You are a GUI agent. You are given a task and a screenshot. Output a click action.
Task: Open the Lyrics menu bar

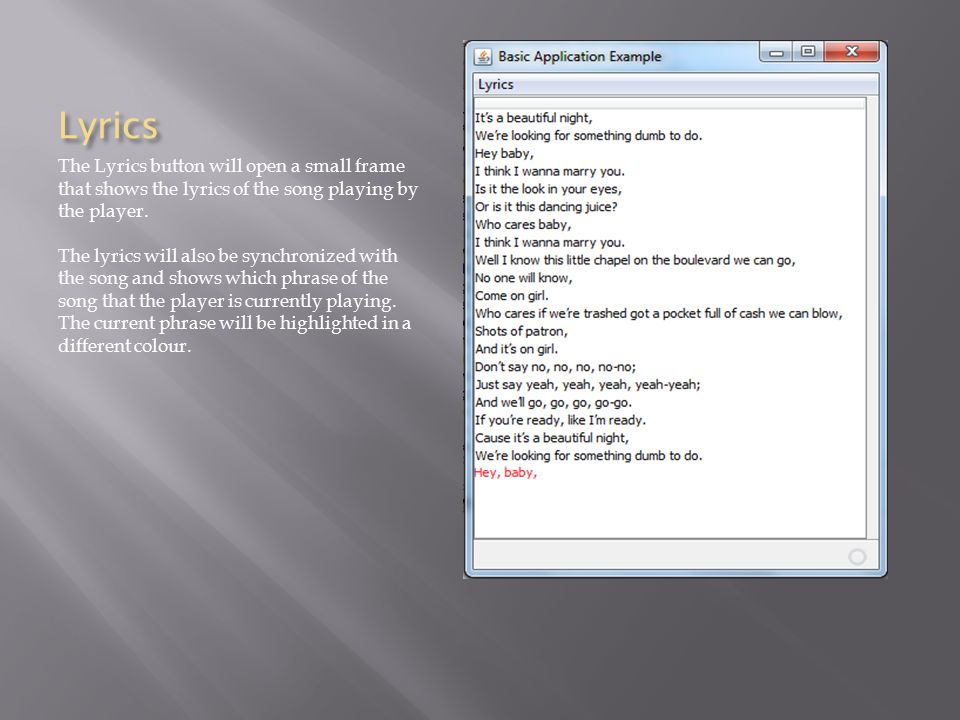pos(496,85)
